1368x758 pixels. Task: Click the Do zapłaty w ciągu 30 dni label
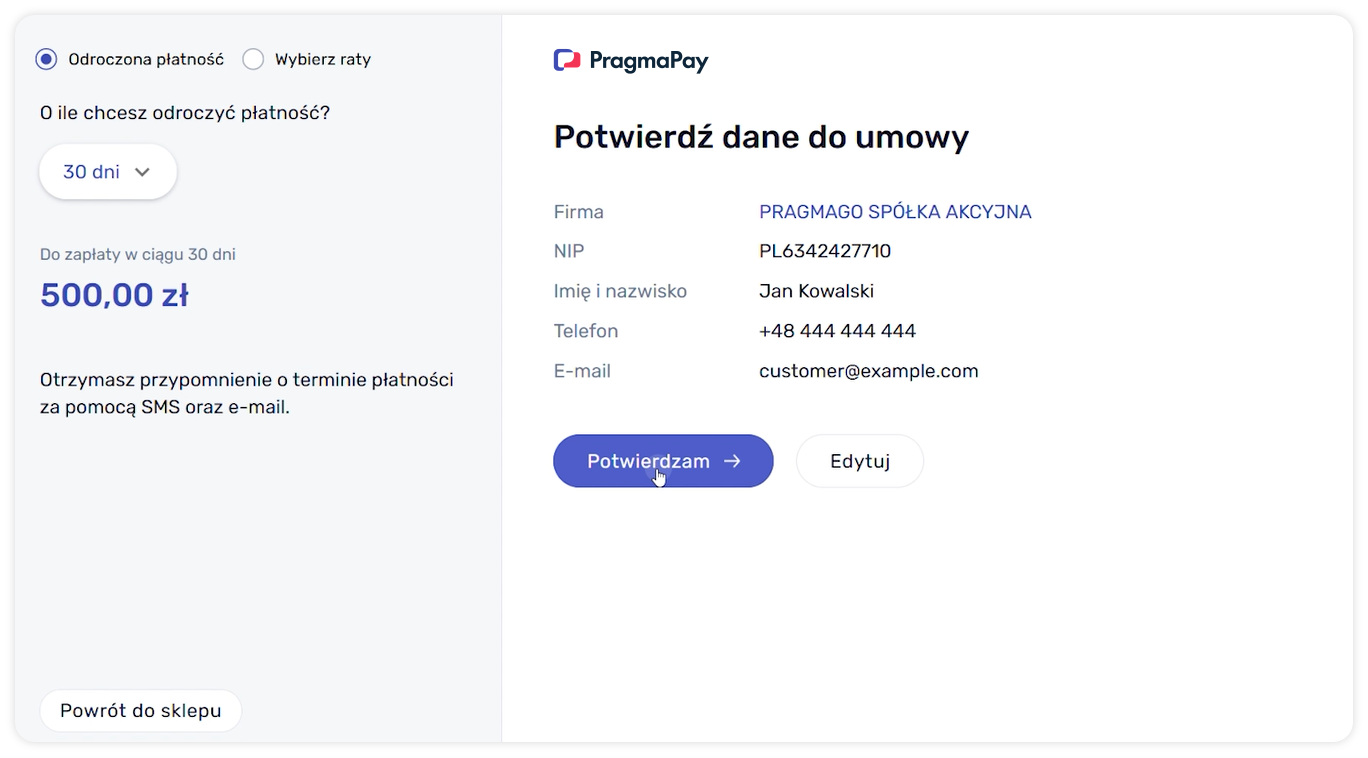click(x=138, y=255)
